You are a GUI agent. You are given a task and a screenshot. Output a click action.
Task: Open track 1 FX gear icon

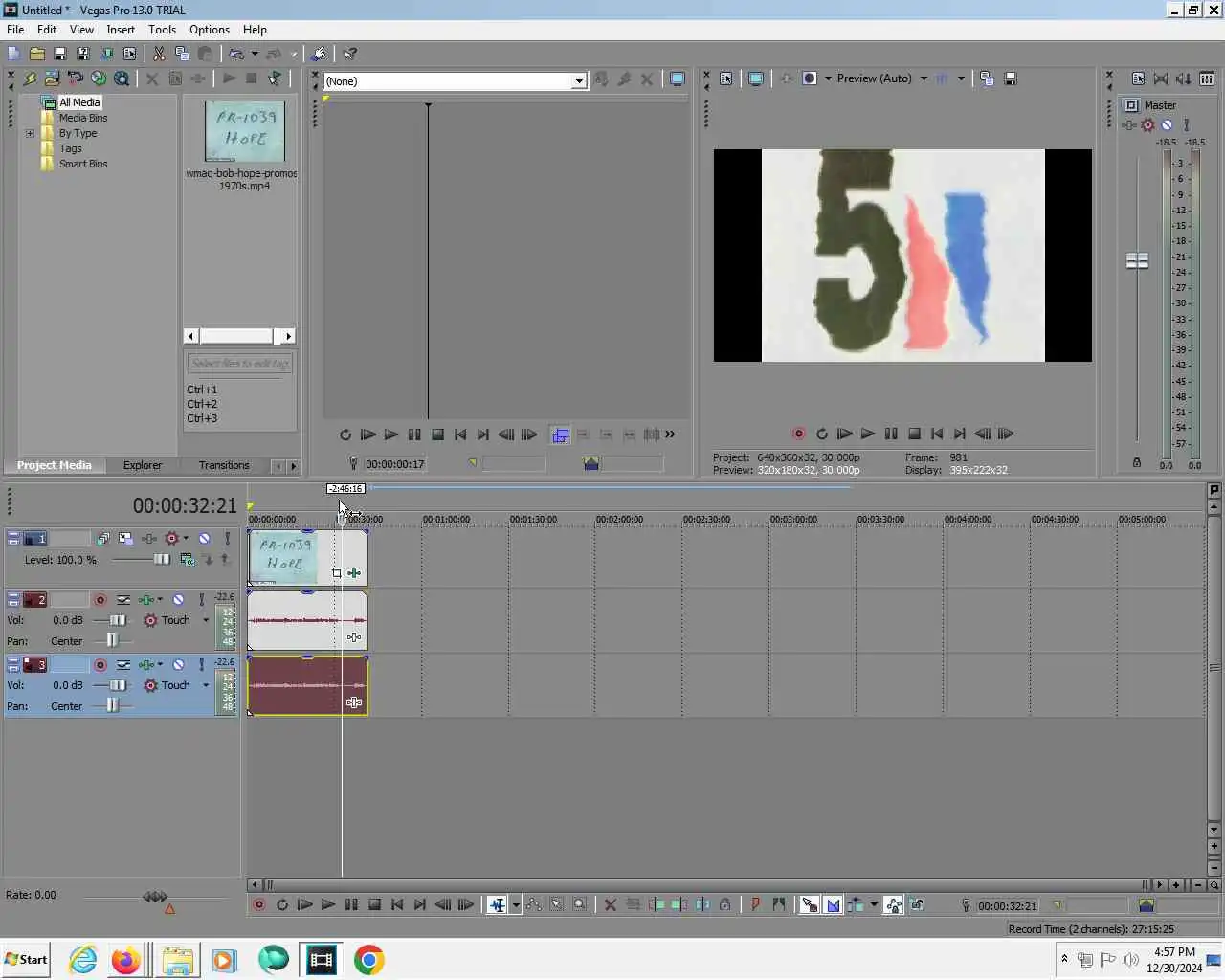(x=172, y=539)
